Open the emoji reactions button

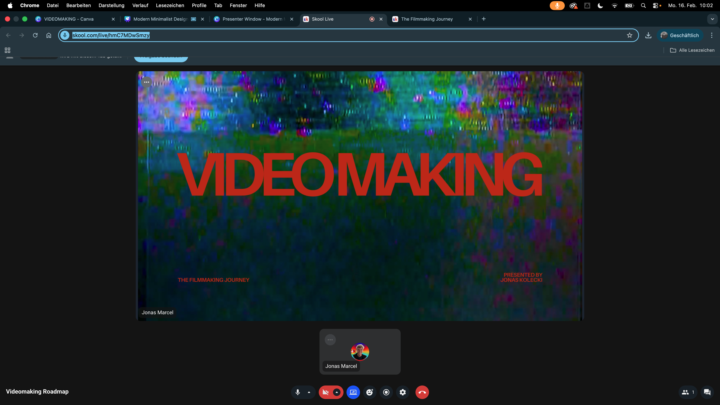pyautogui.click(x=370, y=392)
